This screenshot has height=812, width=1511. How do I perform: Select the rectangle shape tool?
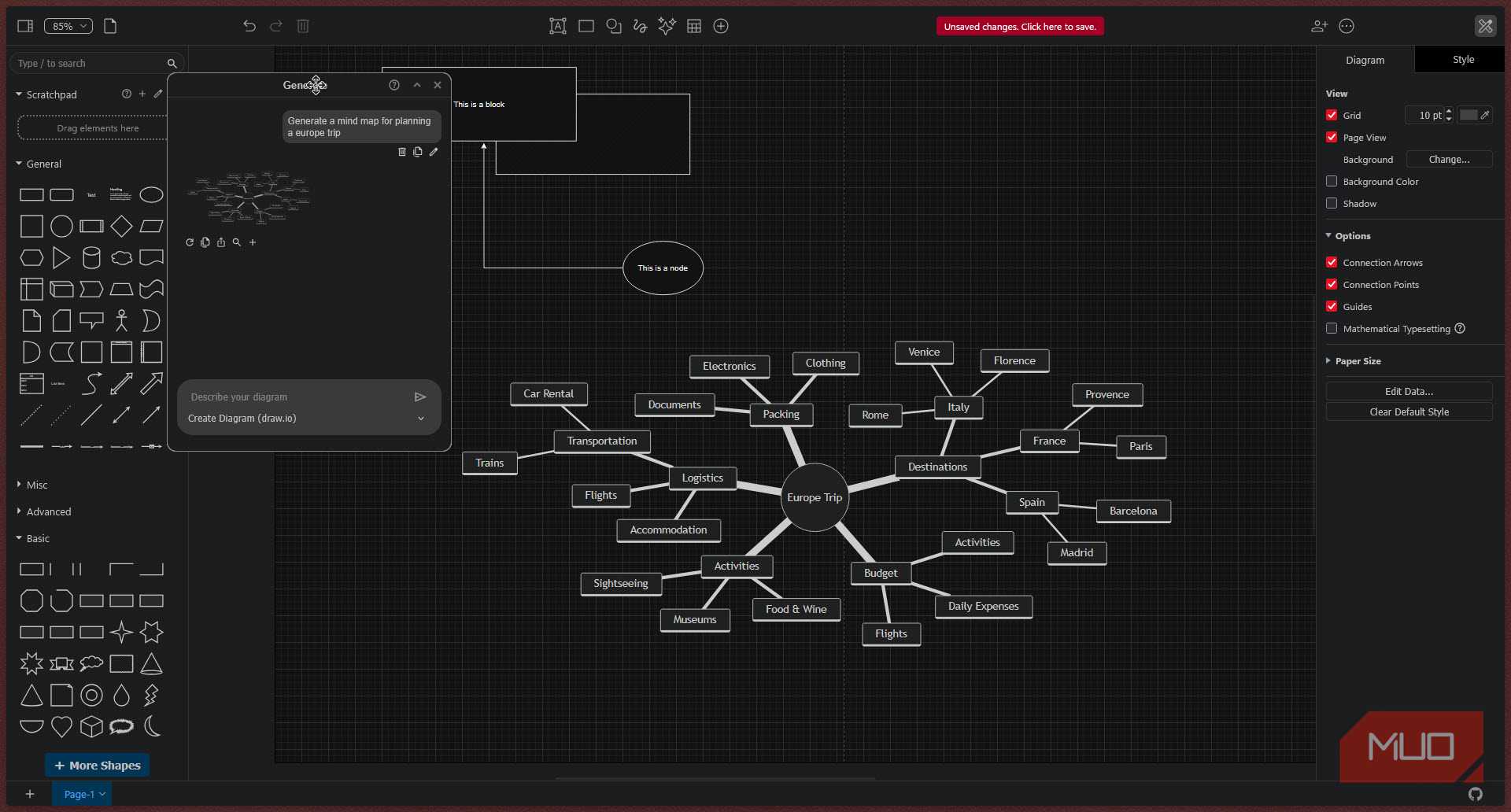[x=586, y=26]
